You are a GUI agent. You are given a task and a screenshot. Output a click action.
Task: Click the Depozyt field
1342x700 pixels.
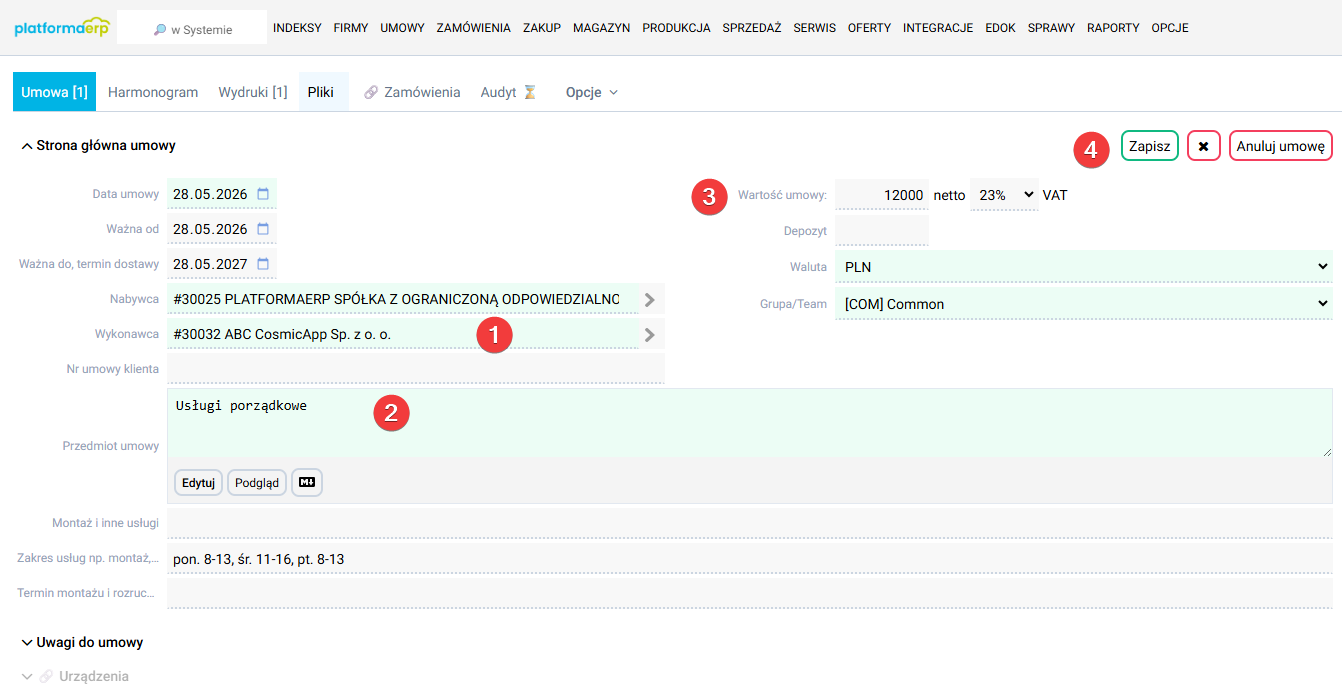[x=882, y=231]
